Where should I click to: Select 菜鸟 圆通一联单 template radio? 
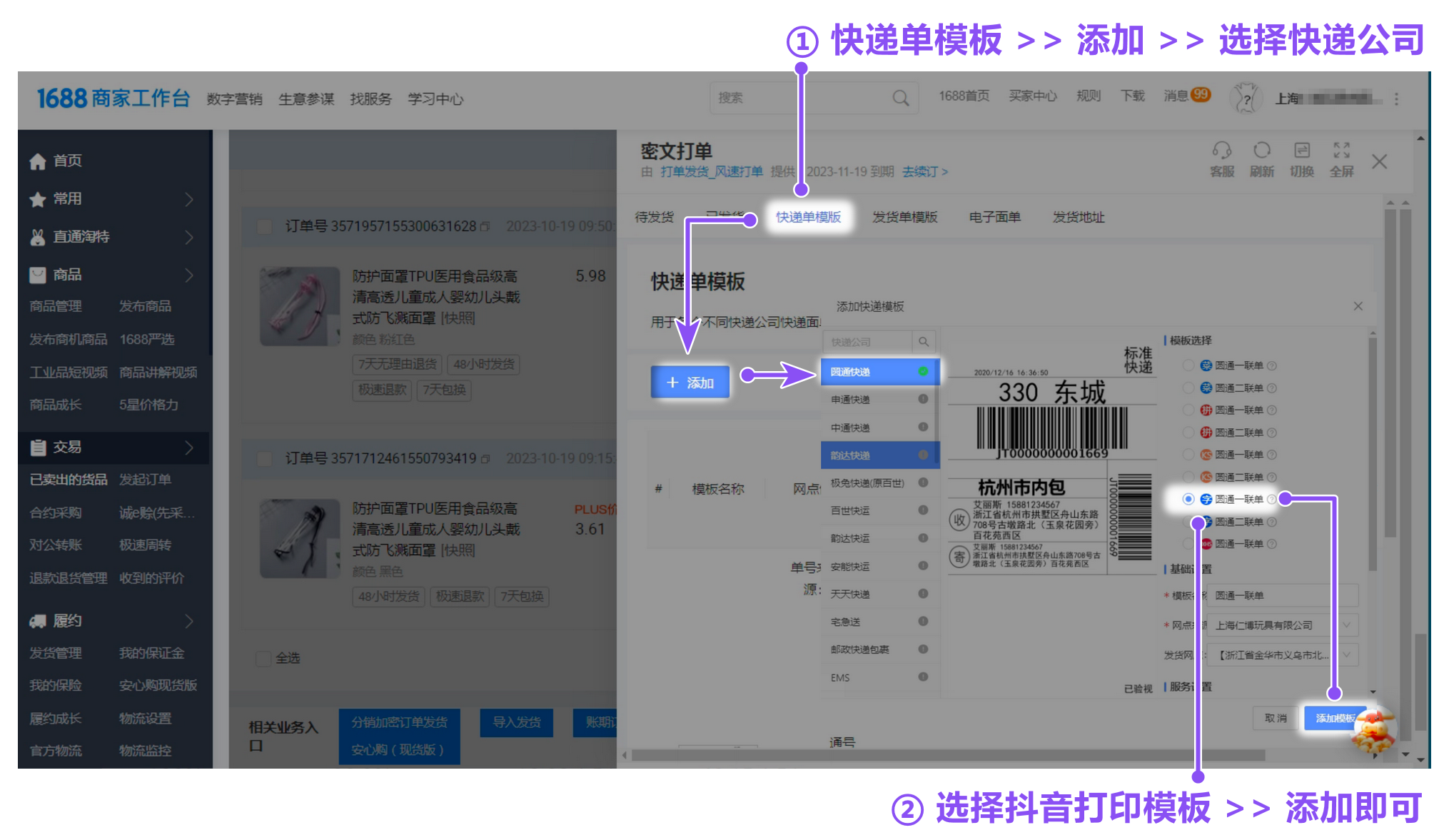coord(1188,365)
